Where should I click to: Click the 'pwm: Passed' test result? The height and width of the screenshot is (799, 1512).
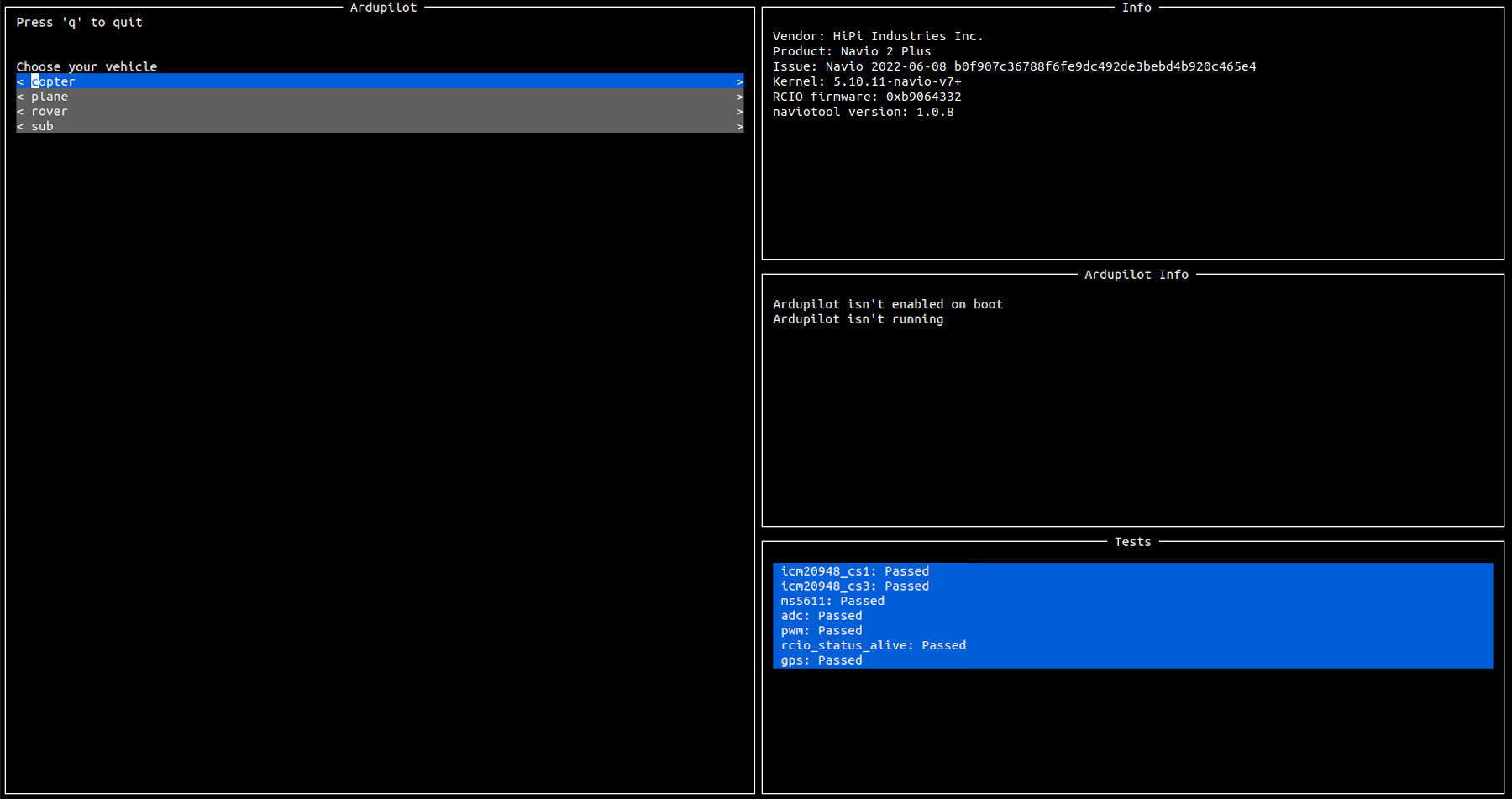click(822, 631)
